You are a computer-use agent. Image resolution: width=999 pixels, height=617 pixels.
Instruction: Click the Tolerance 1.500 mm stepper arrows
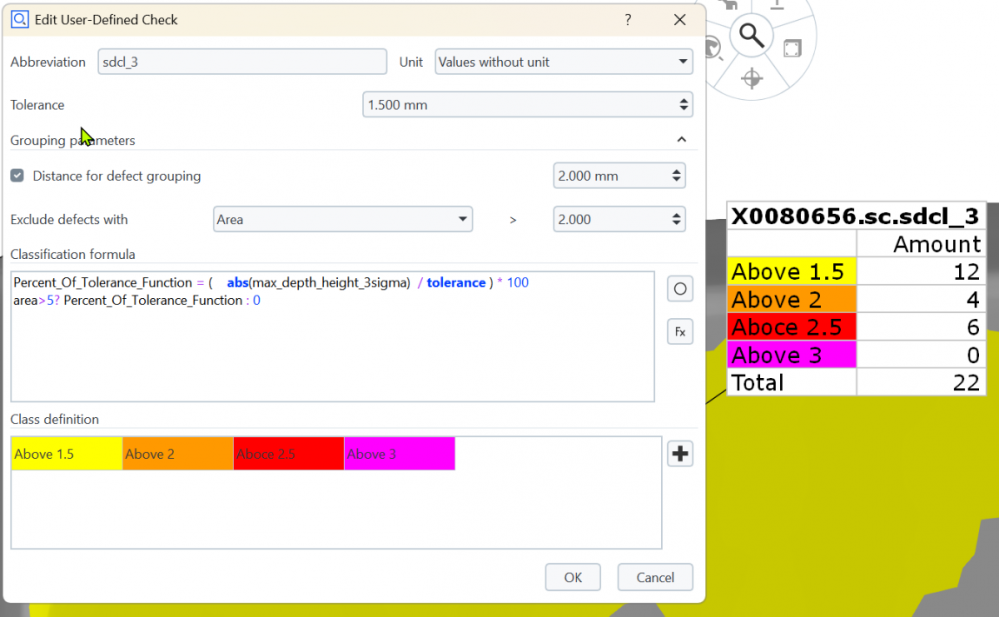click(684, 105)
